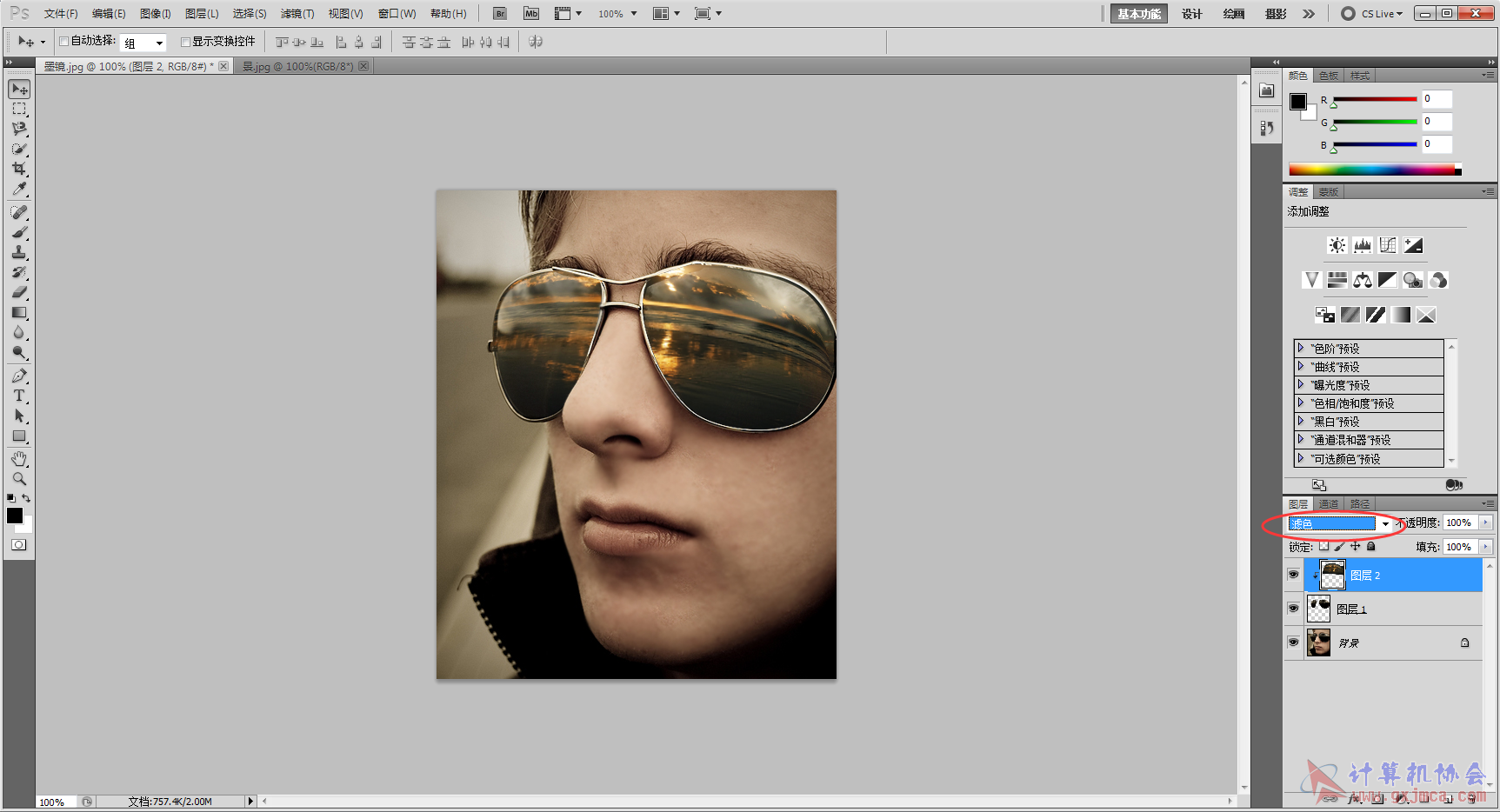Toggle lock image pixels brush icon
This screenshot has height=812, width=1500.
(x=1339, y=546)
